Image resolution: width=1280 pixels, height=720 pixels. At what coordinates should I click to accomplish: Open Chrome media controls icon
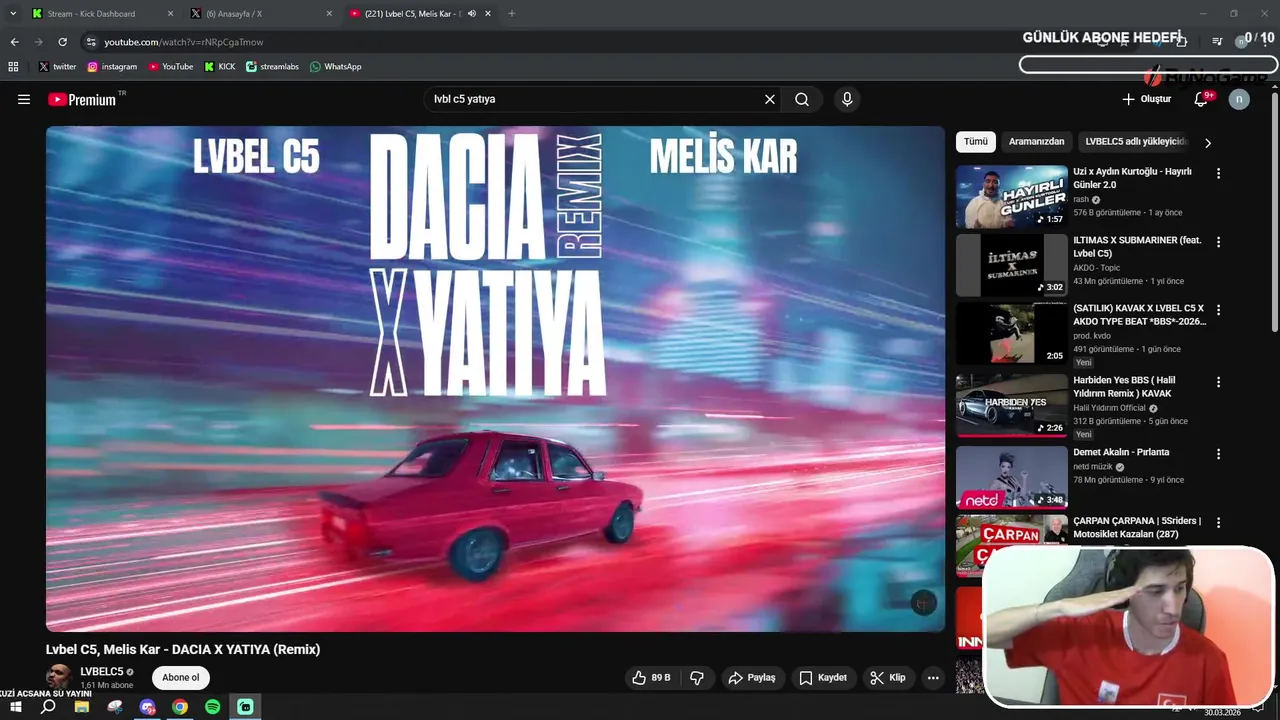1217,42
